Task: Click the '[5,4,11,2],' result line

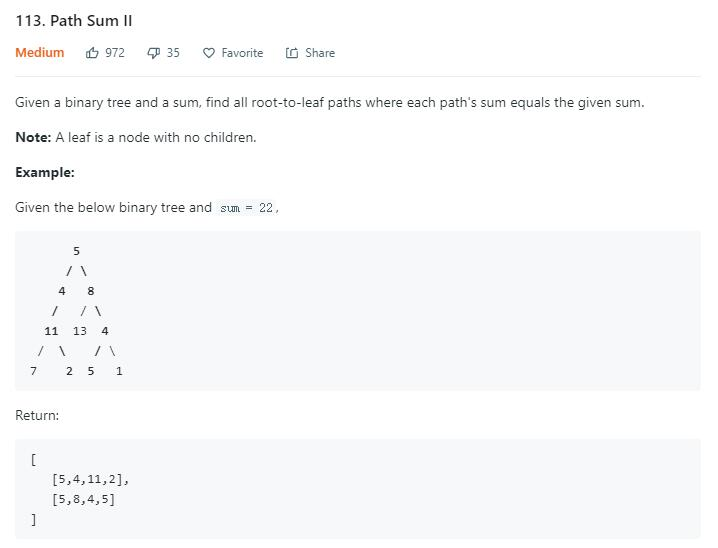Action: point(91,479)
